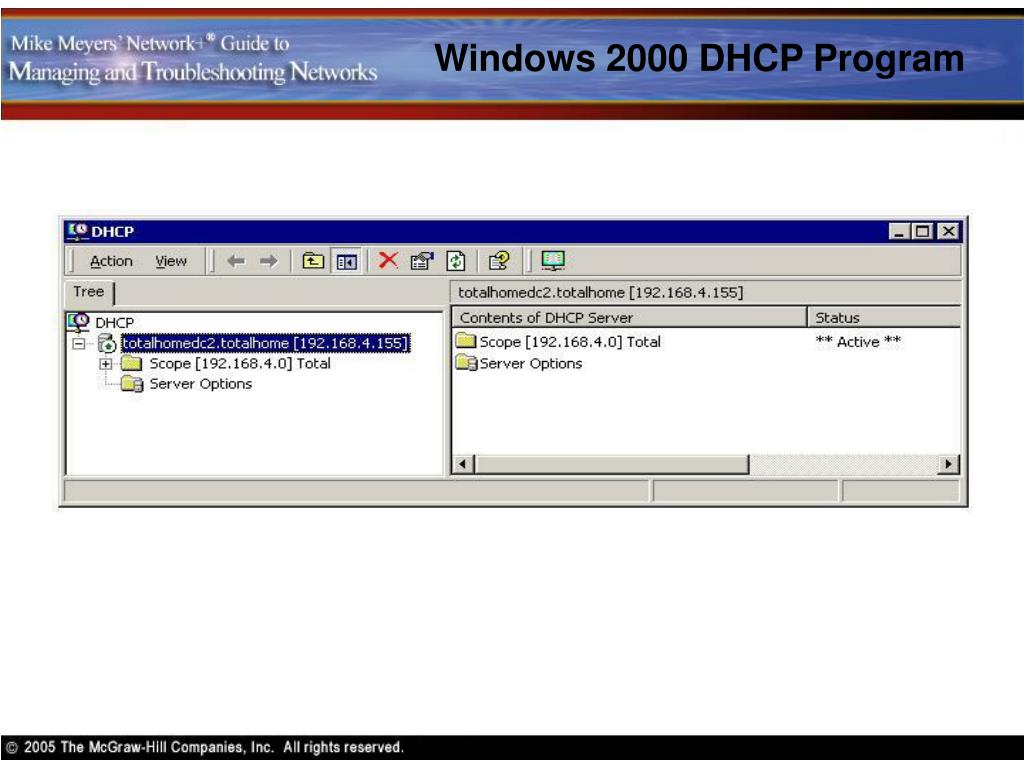Image resolution: width=1024 pixels, height=768 pixels.
Task: Open the Action menu
Action: [x=111, y=261]
